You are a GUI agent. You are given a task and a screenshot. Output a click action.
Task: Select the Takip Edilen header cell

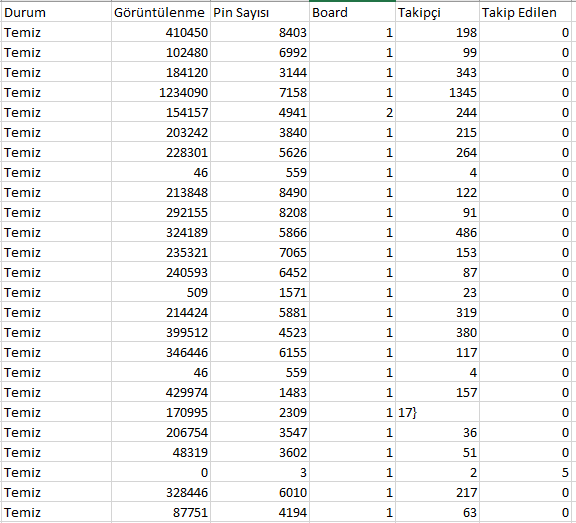525,12
